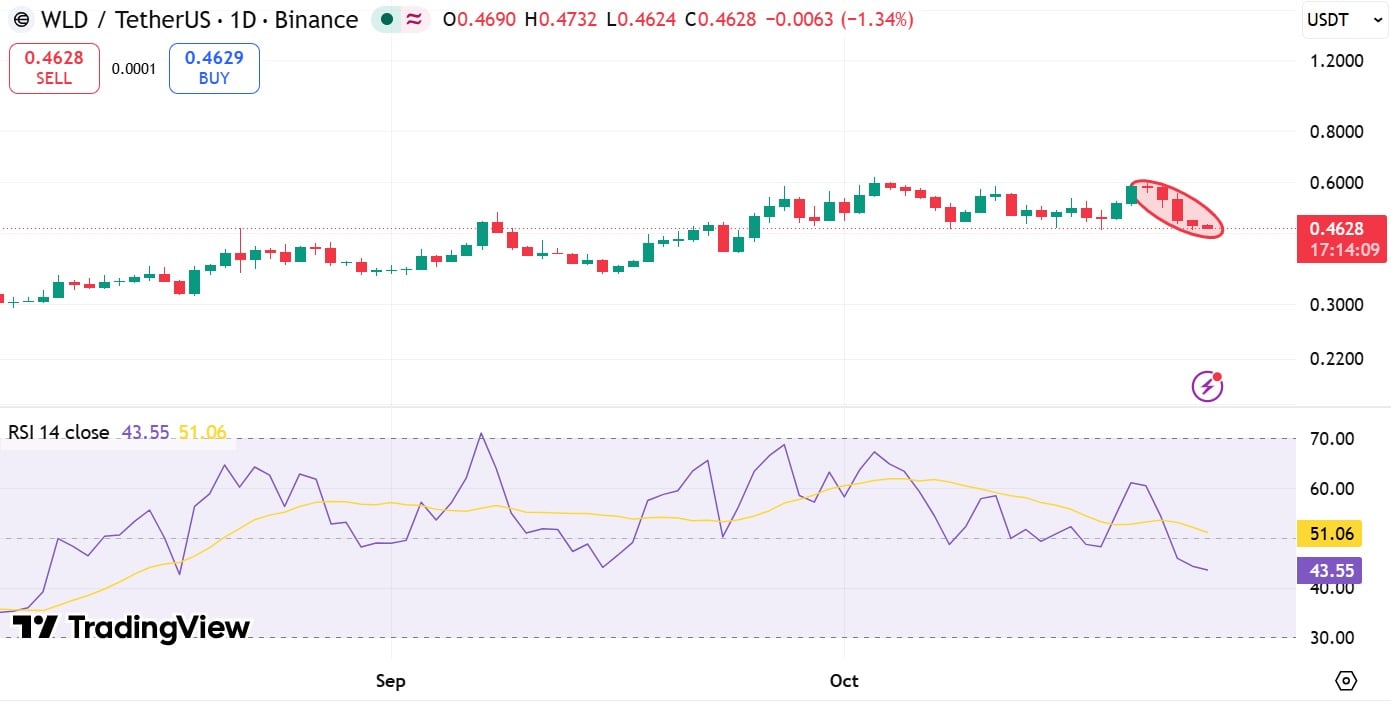
Task: Click the blue 0.4629 BUY button
Action: coord(214,68)
